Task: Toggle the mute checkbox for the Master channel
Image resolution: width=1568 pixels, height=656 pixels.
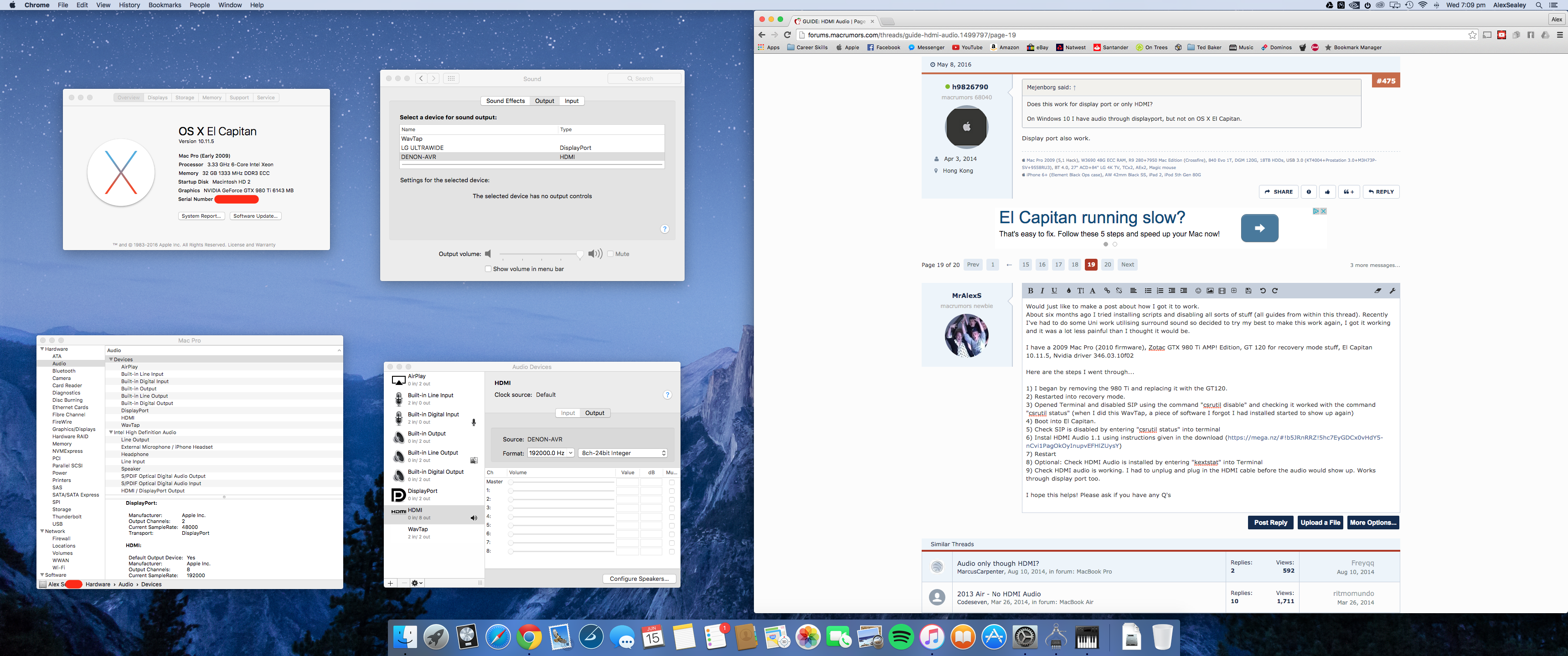Action: (x=671, y=482)
